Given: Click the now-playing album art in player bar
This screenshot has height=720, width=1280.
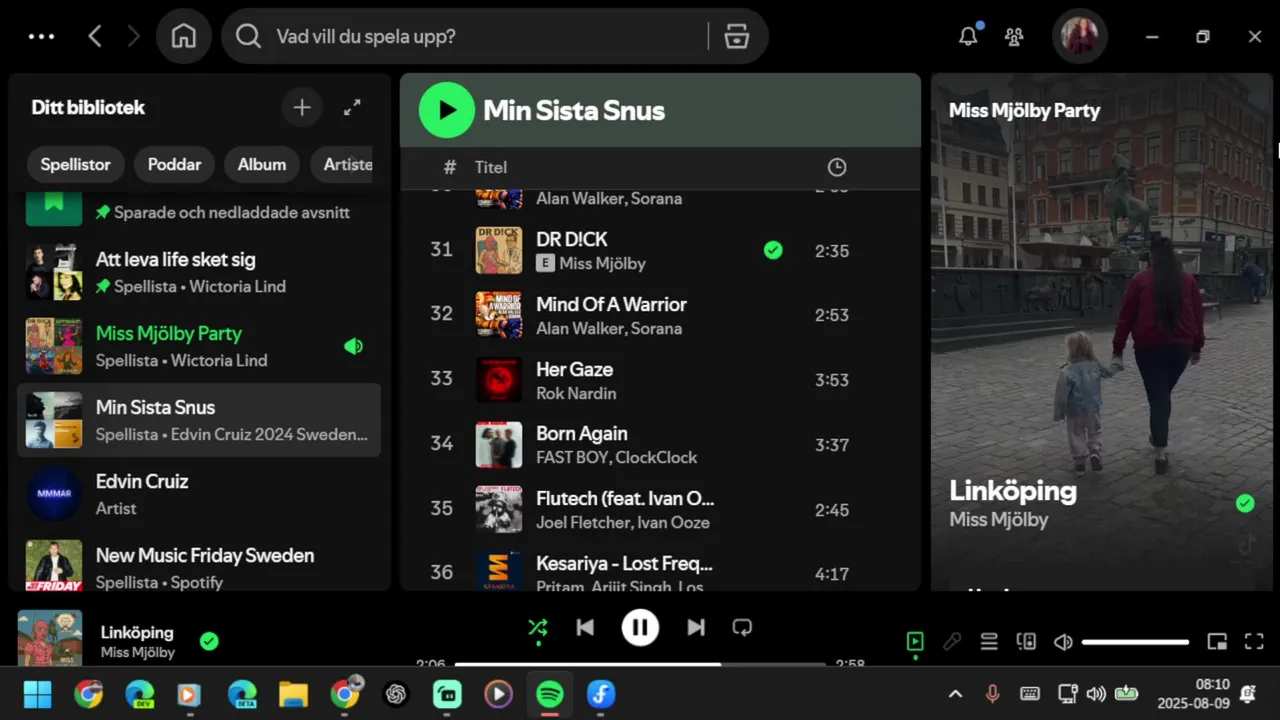Looking at the screenshot, I should coord(50,638).
